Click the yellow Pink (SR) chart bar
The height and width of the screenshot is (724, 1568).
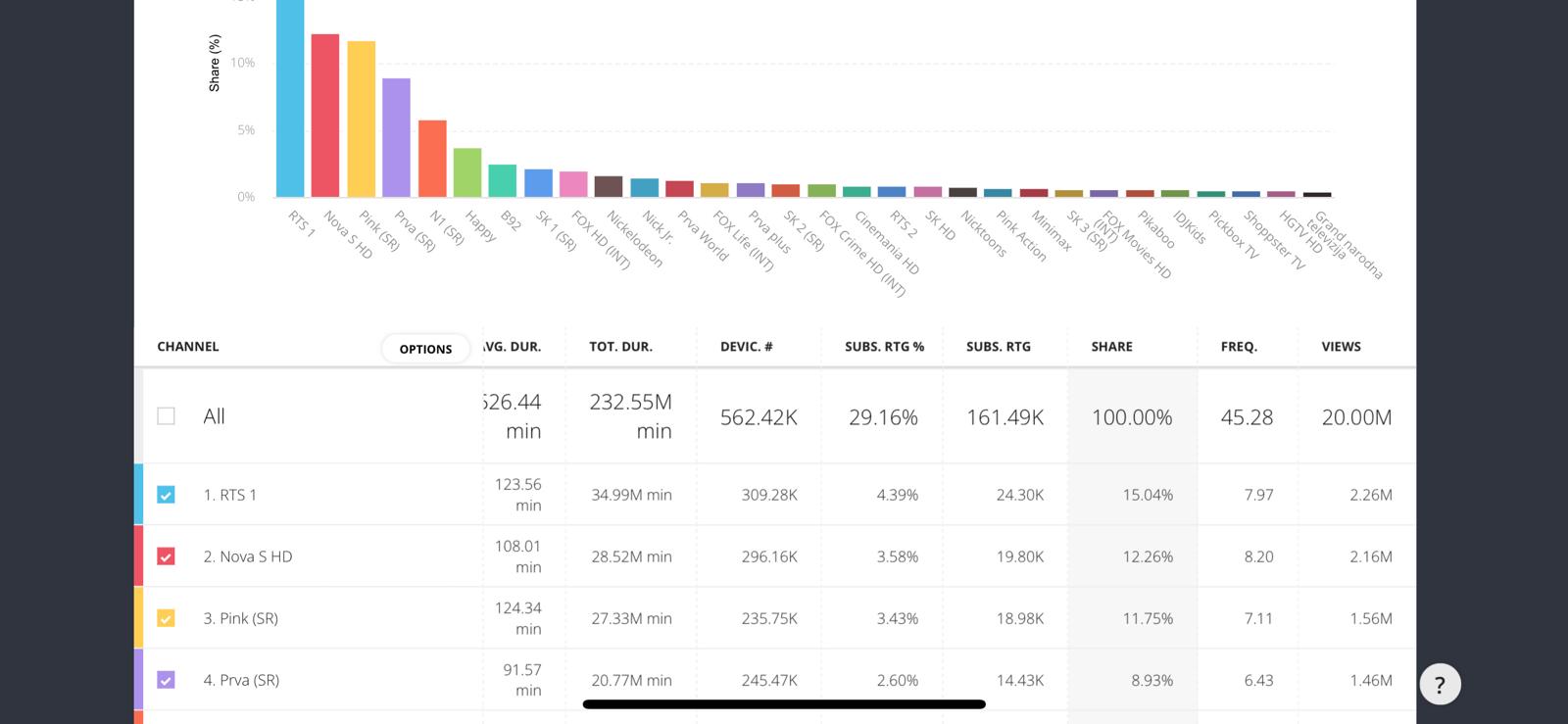(x=361, y=120)
